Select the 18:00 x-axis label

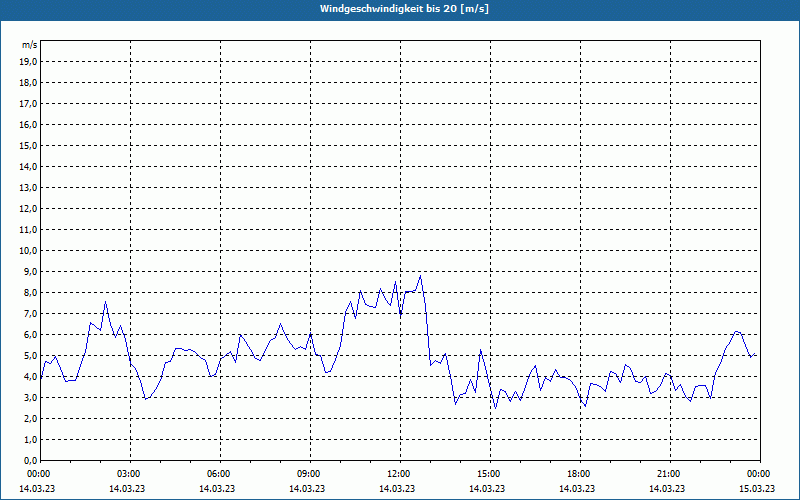click(580, 474)
